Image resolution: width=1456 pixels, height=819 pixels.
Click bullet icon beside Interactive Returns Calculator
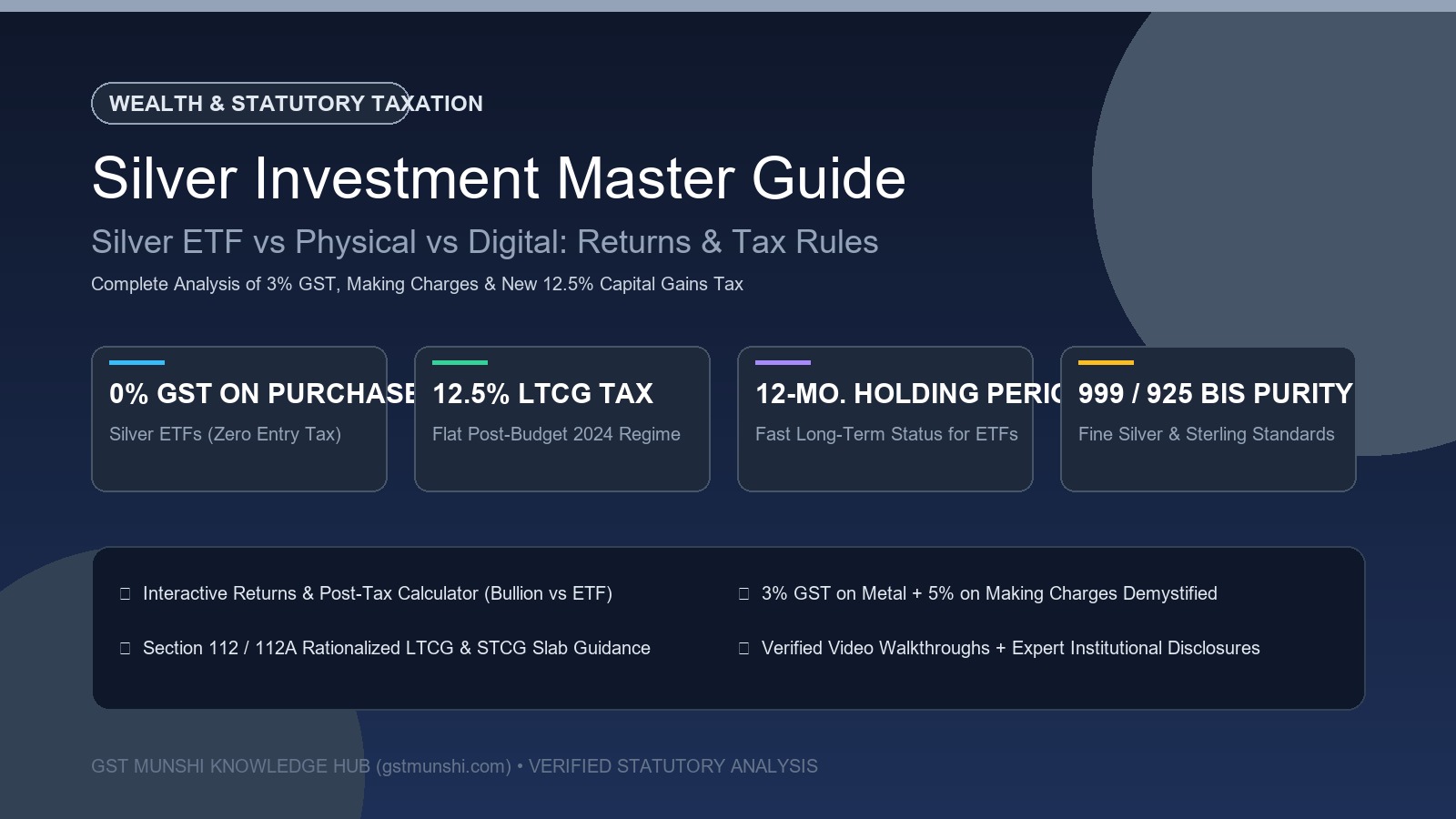tap(126, 594)
